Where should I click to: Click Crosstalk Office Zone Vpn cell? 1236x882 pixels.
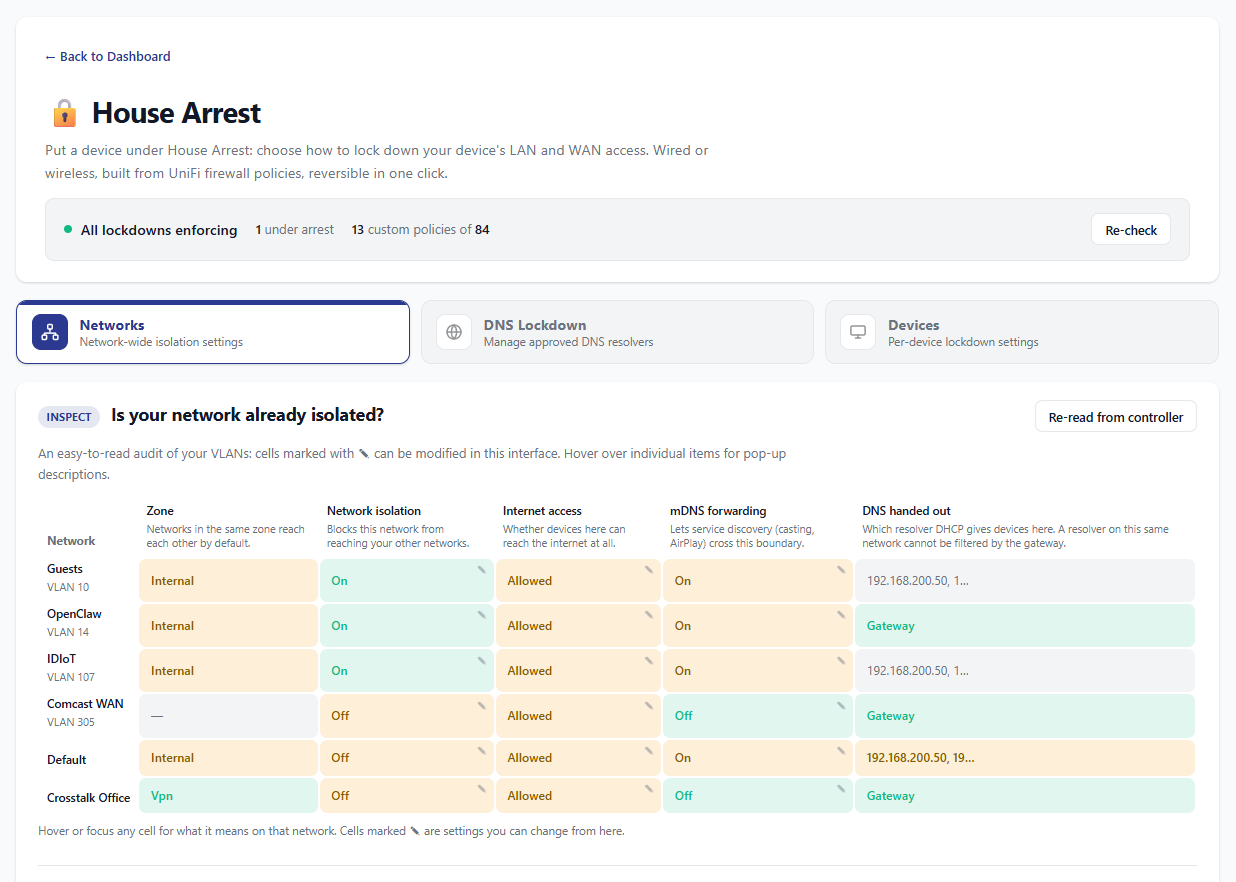228,796
